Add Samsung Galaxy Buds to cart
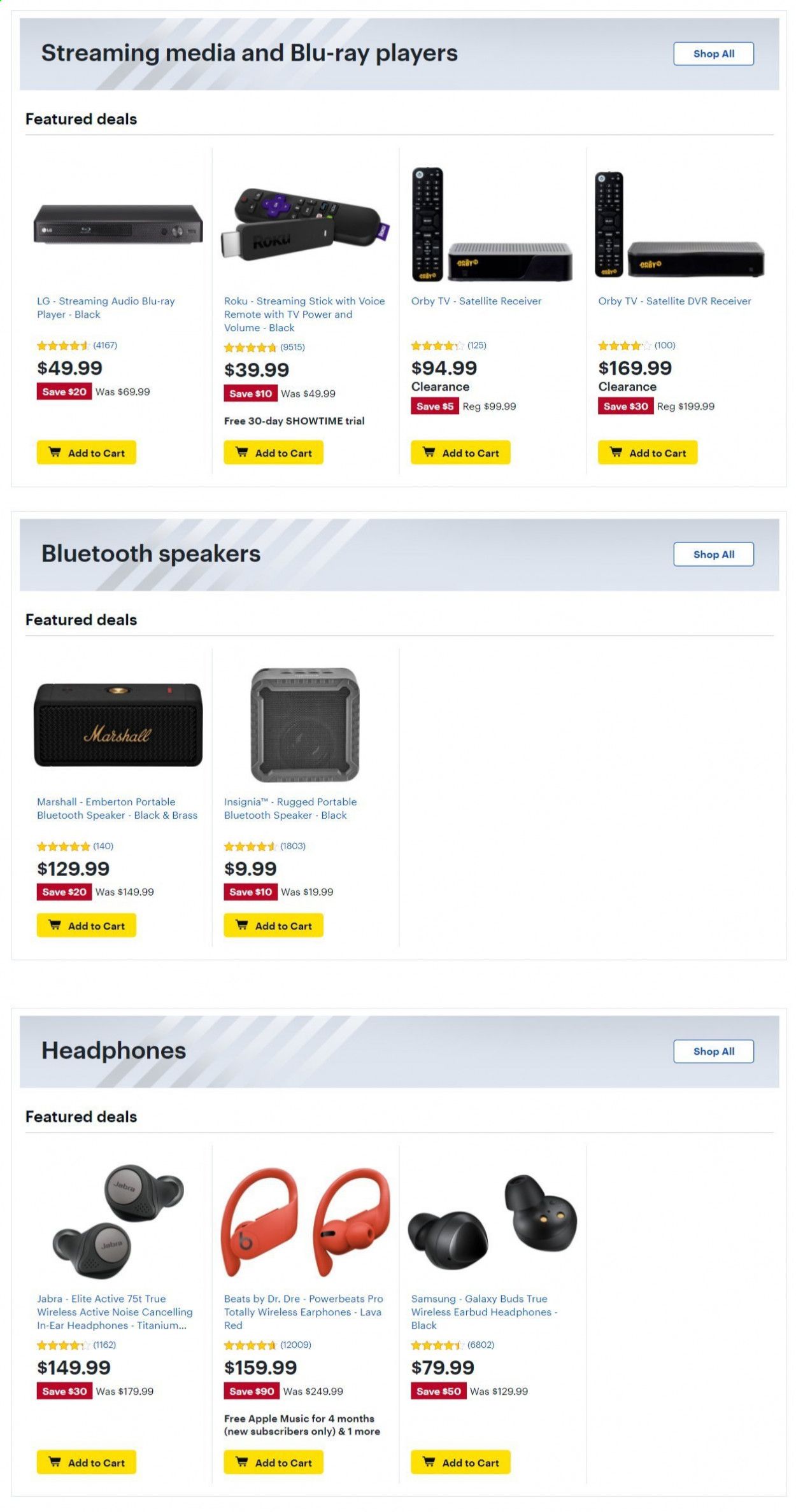Viewport: 796px width, 1512px height. click(460, 1462)
